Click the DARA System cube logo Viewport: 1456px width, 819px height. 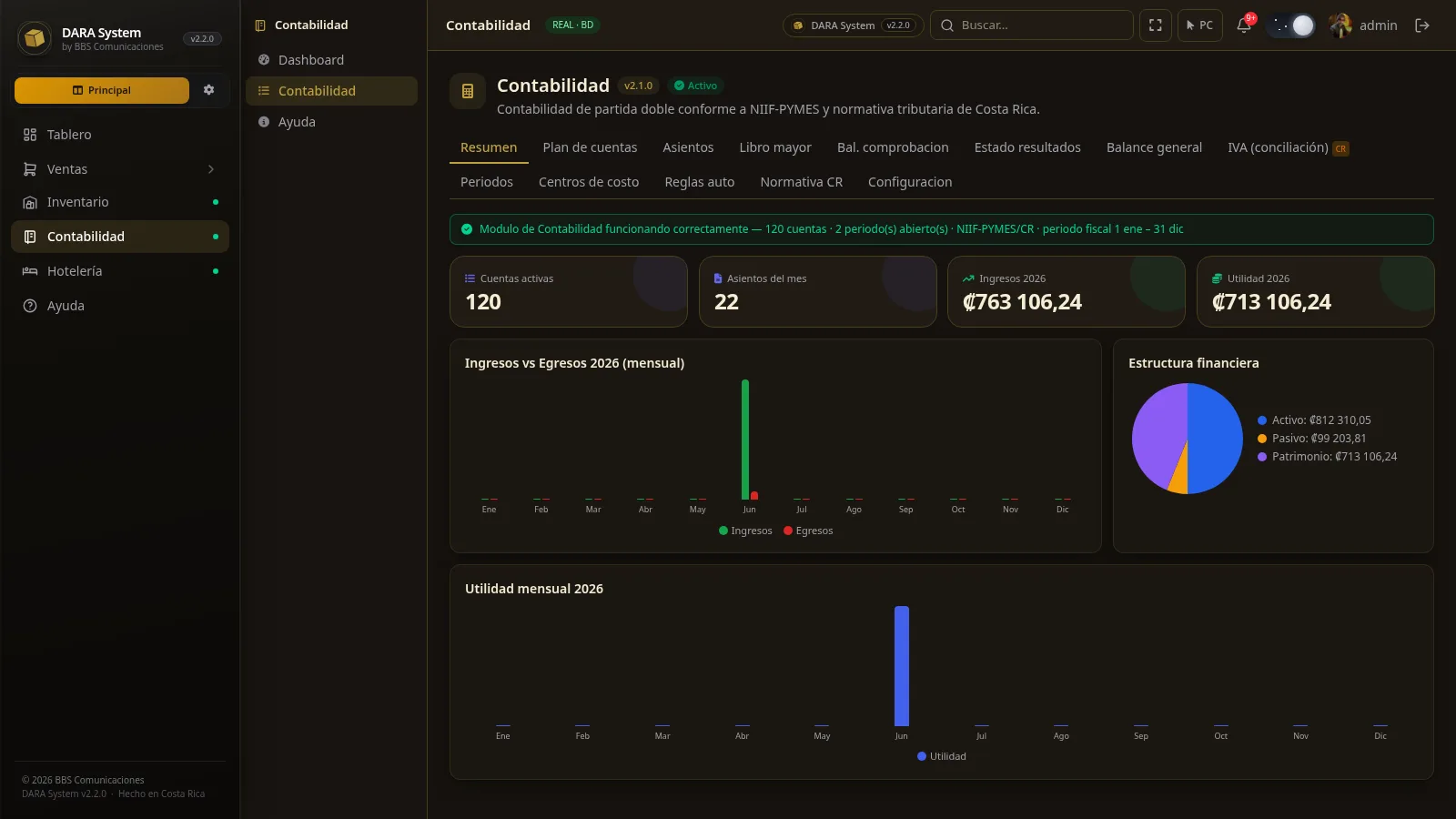point(35,38)
